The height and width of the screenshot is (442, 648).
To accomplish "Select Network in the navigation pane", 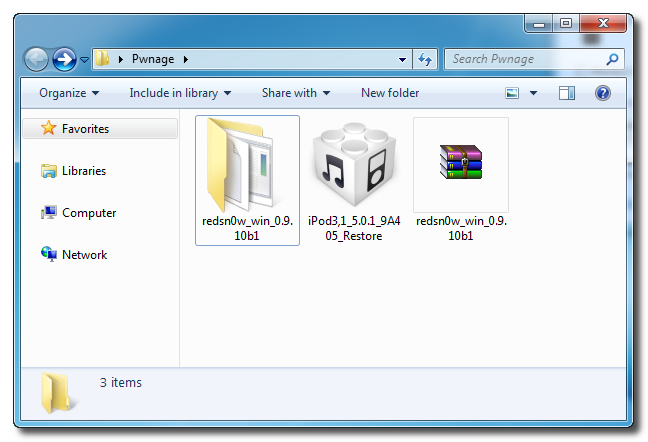I will click(x=84, y=254).
